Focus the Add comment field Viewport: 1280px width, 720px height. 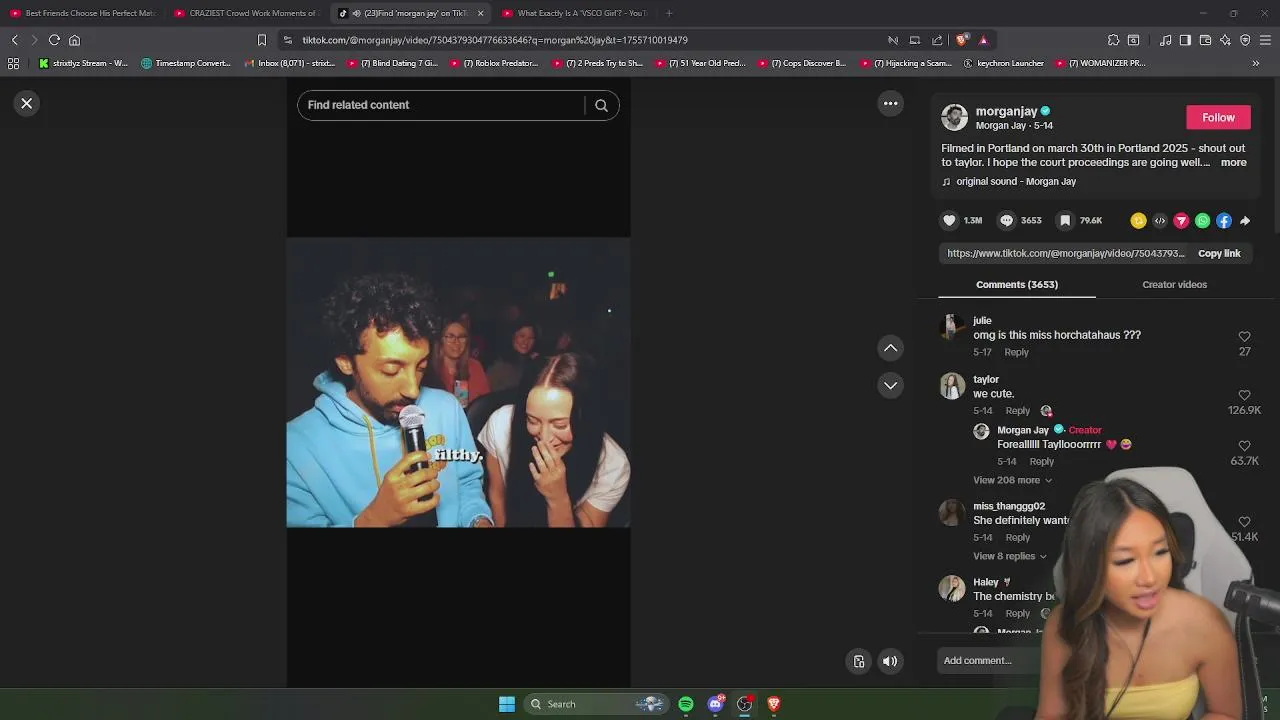click(990, 660)
